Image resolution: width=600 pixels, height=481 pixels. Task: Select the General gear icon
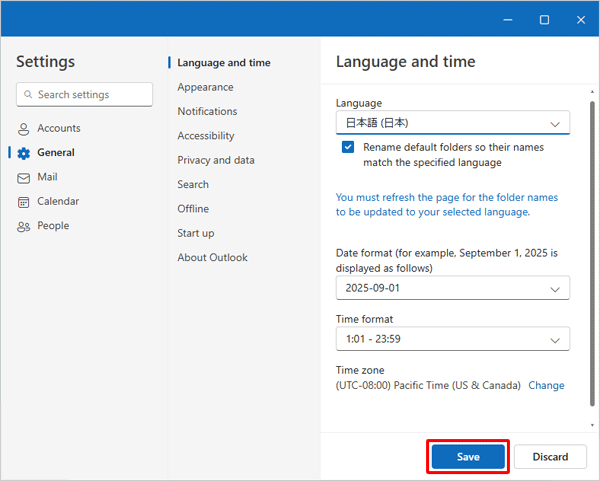(23, 153)
